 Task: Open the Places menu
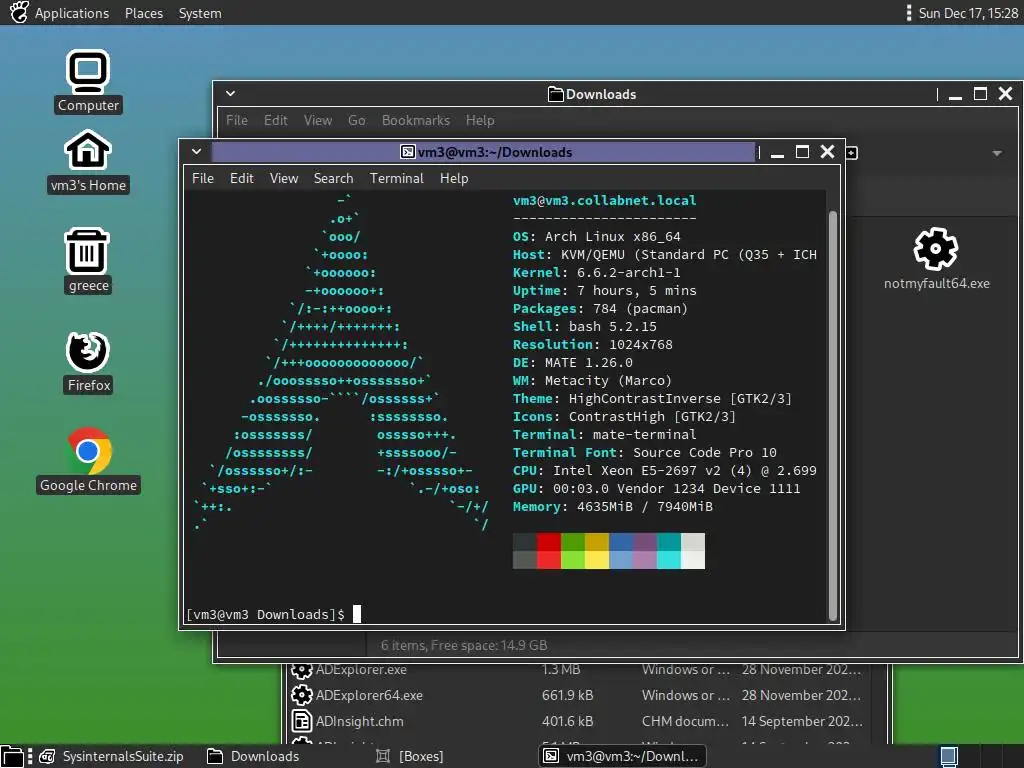pos(144,13)
